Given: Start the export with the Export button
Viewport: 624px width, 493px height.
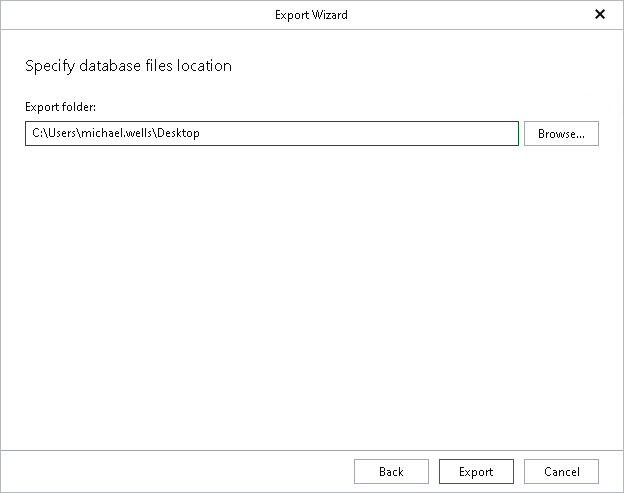Looking at the screenshot, I should [x=476, y=472].
